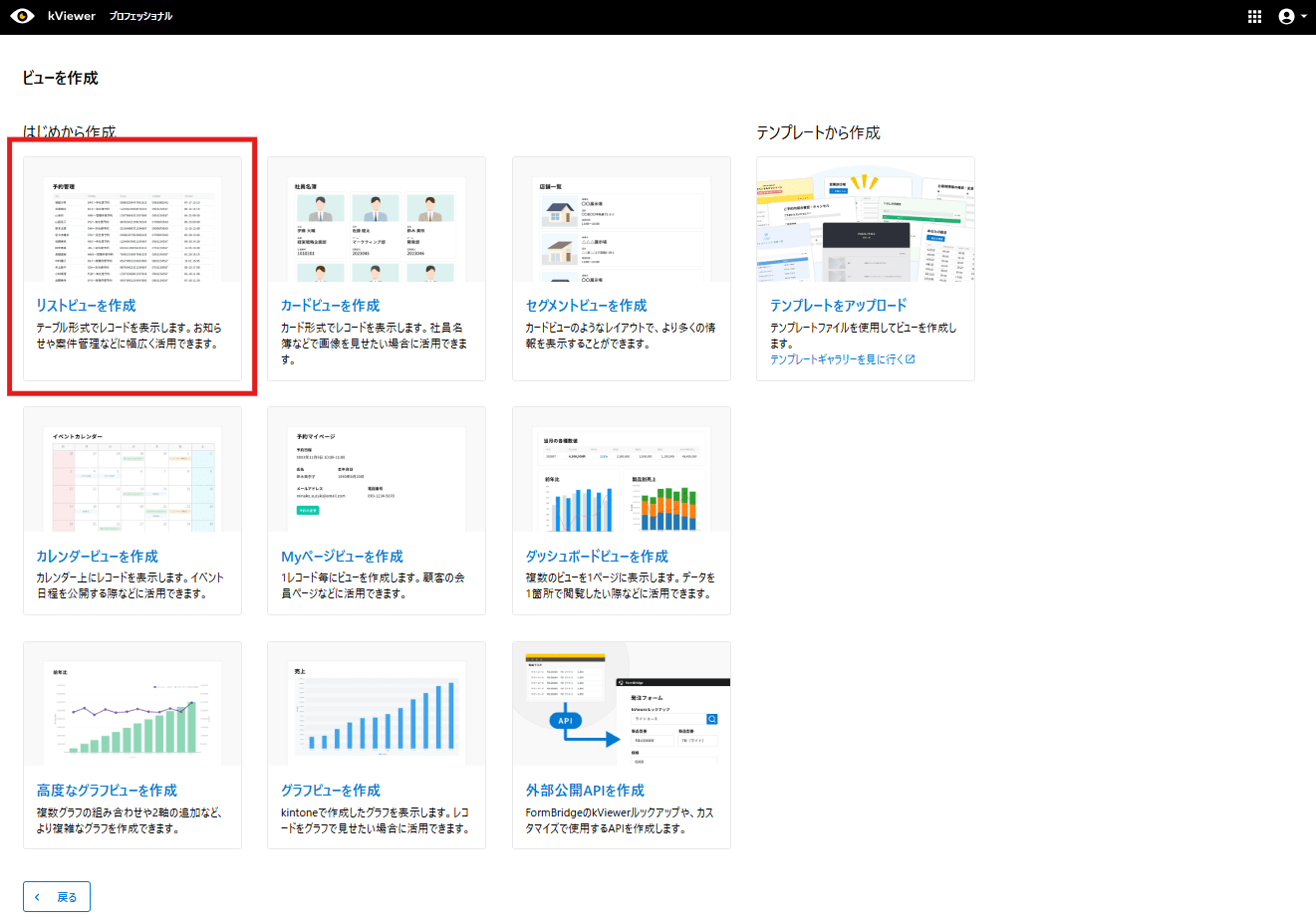Image resolution: width=1316 pixels, height=922 pixels.
Task: Click the テンプレートから作成 heading
Action: coord(818,132)
